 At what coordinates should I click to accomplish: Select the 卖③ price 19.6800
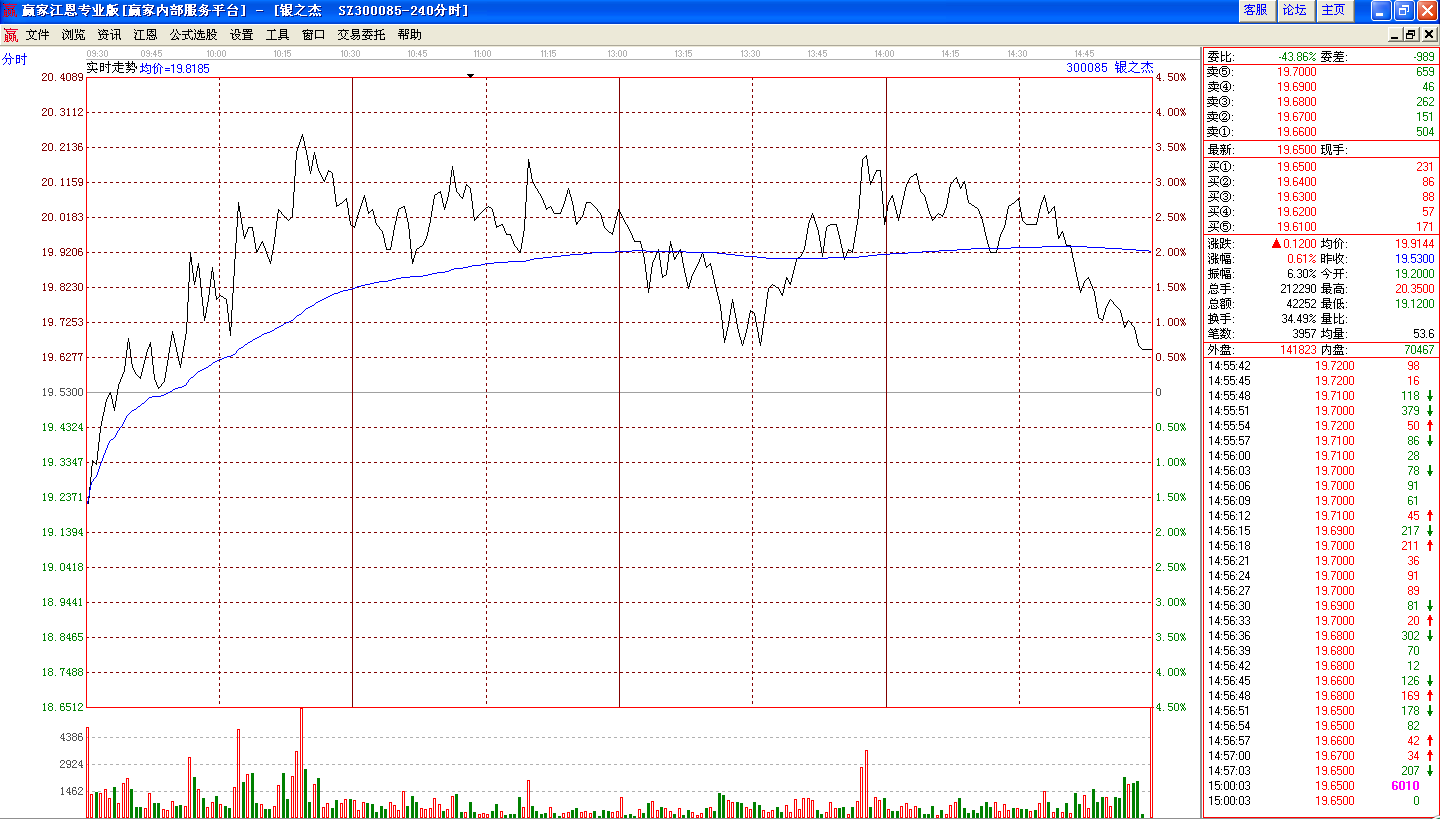[x=1297, y=102]
